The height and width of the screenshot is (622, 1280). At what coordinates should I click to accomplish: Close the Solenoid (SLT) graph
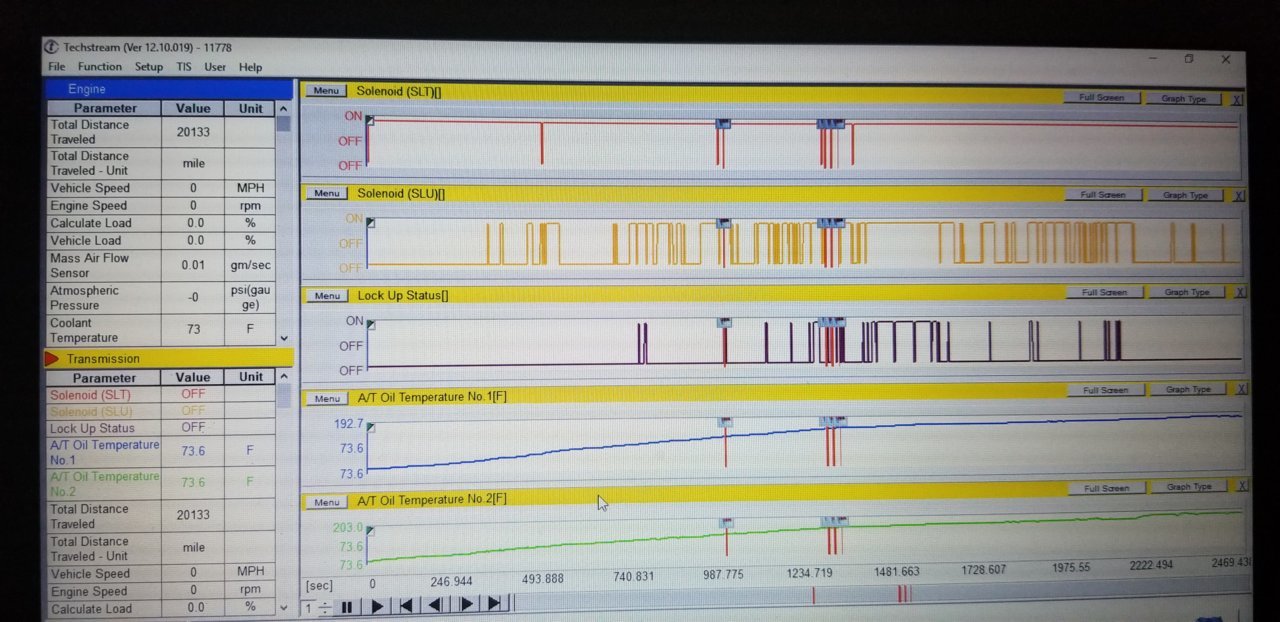tap(1237, 99)
